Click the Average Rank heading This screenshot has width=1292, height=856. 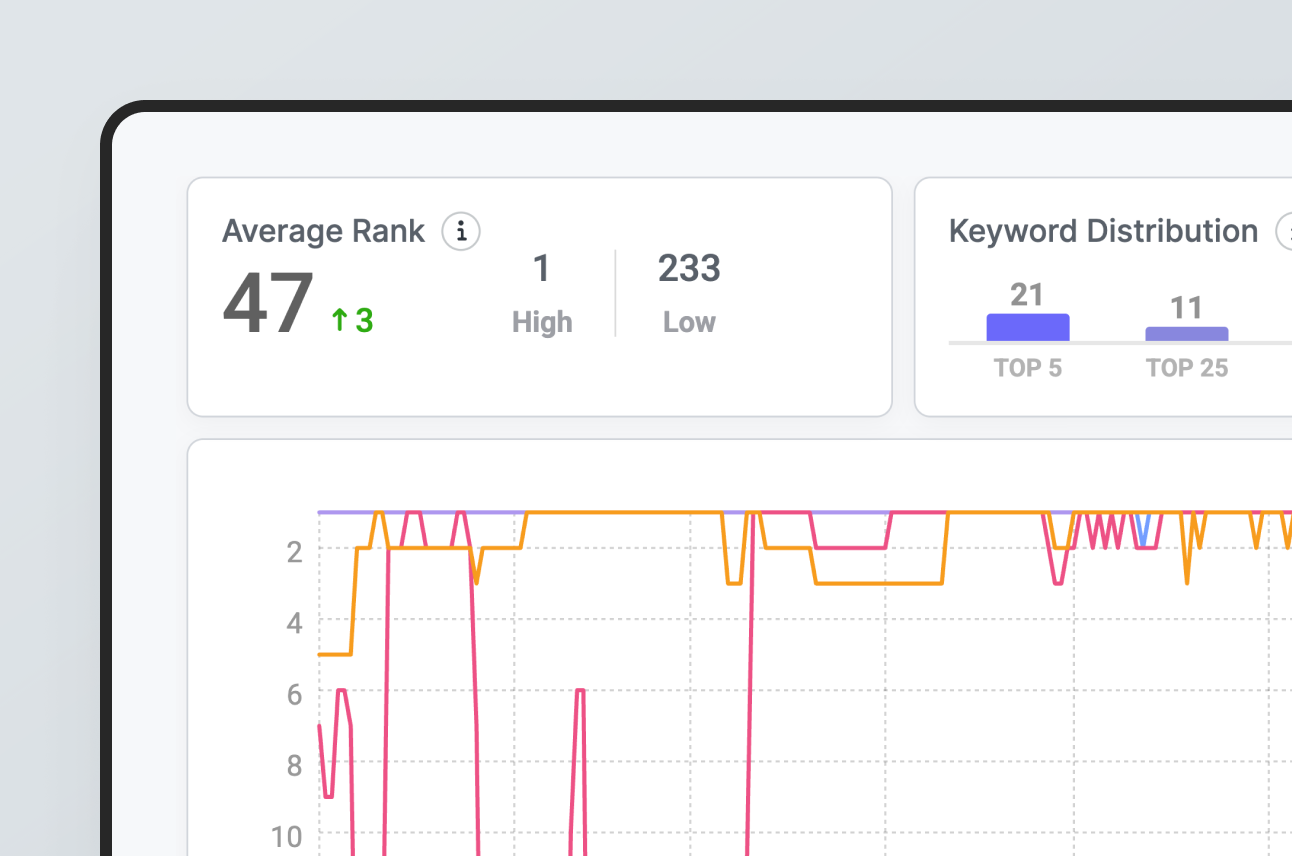323,231
